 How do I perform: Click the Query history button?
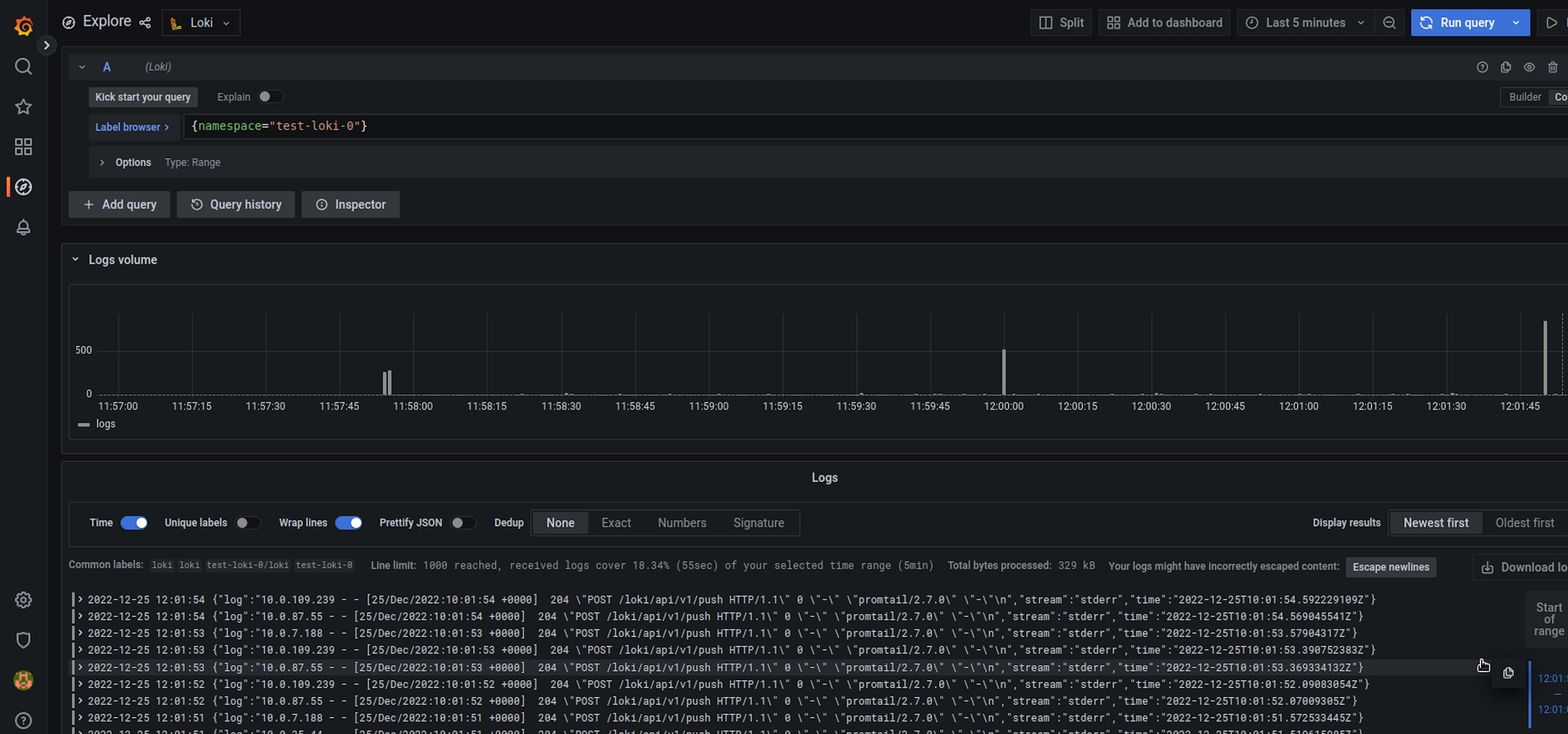pyautogui.click(x=236, y=205)
